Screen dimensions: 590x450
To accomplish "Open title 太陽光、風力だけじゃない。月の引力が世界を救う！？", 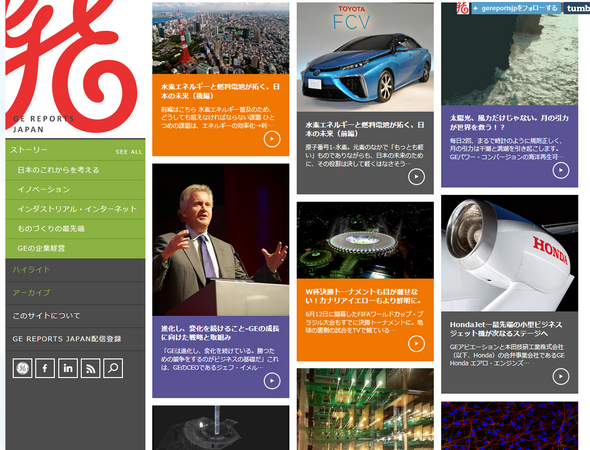I will pyautogui.click(x=509, y=123).
